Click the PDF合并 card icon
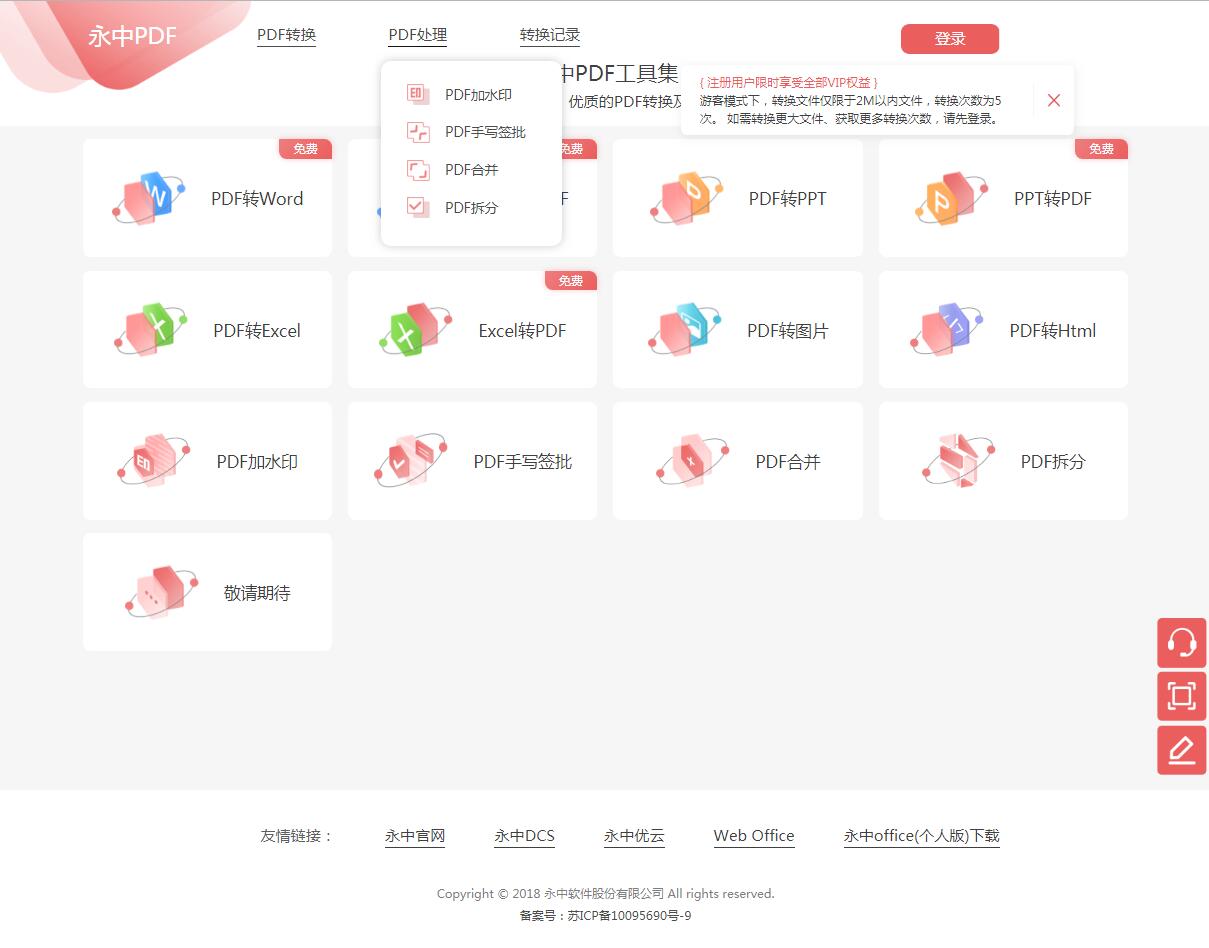This screenshot has width=1209, height=948. click(x=692, y=461)
